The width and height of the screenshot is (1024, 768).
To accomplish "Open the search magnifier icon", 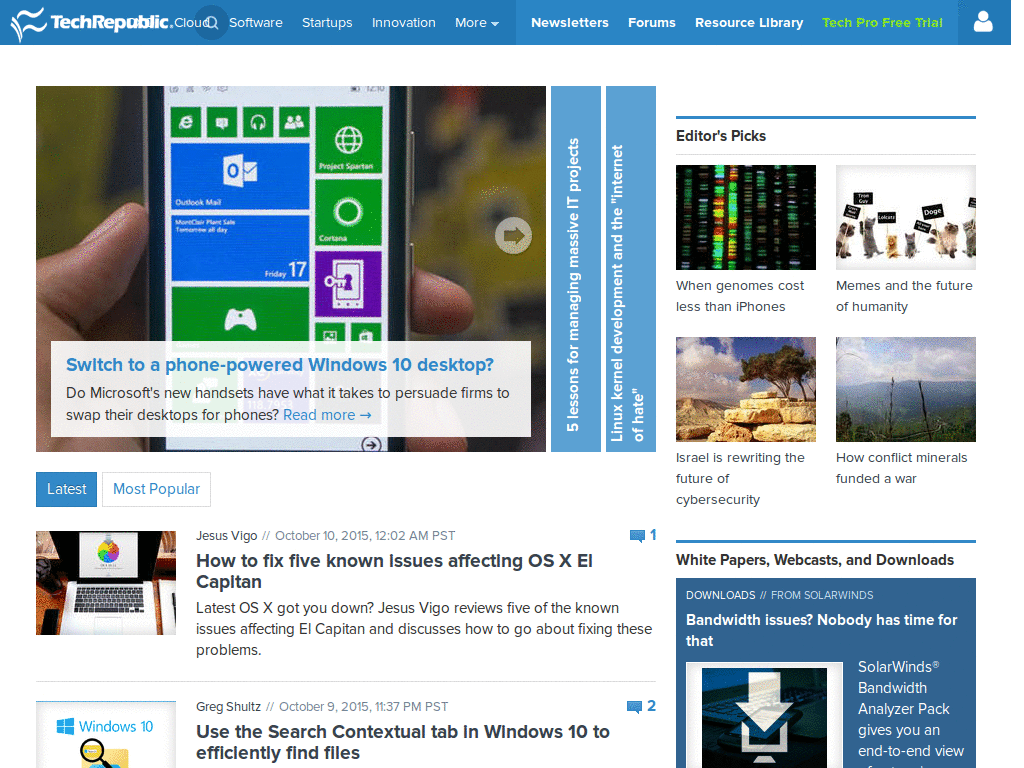I will click(212, 23).
